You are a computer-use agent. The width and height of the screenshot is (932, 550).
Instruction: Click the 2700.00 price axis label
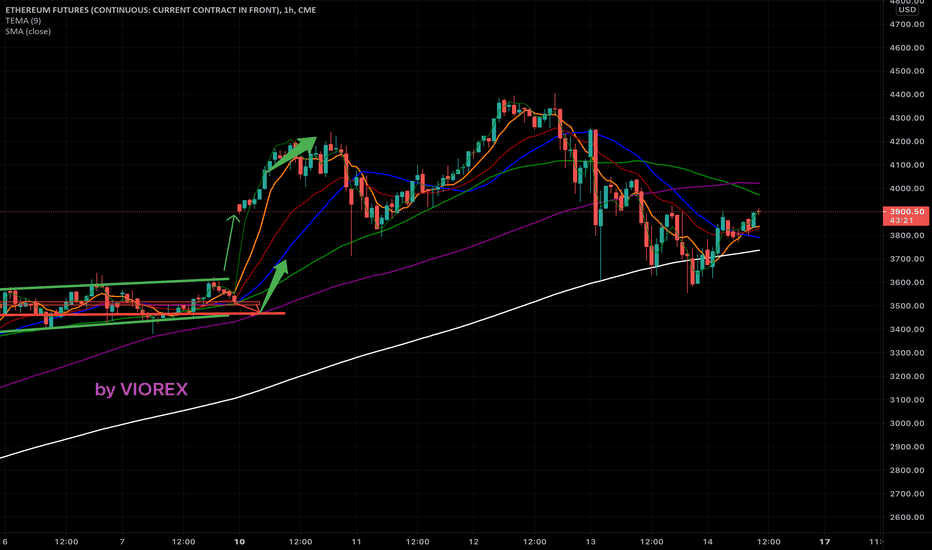[907, 494]
